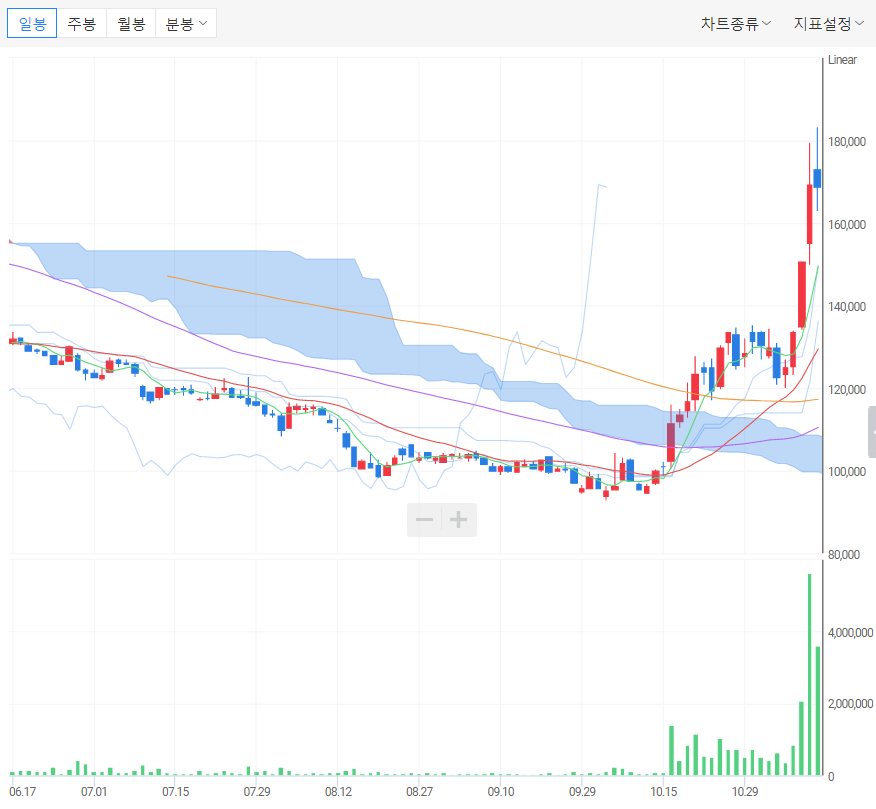This screenshot has height=809, width=876.
Task: Click the 160,000 price axis label
Action: click(847, 225)
